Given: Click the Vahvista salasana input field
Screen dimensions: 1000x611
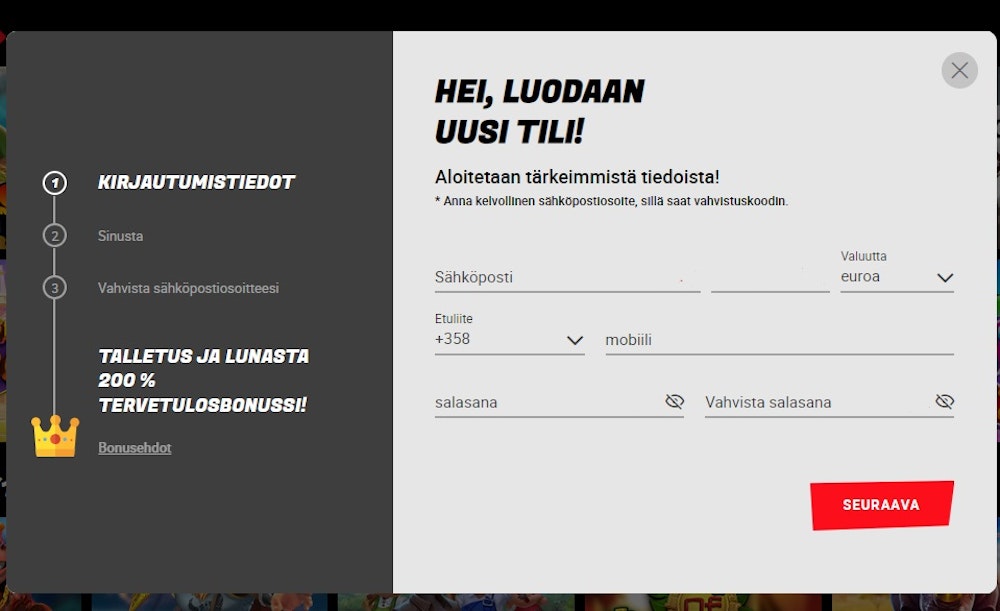Looking at the screenshot, I should [815, 402].
